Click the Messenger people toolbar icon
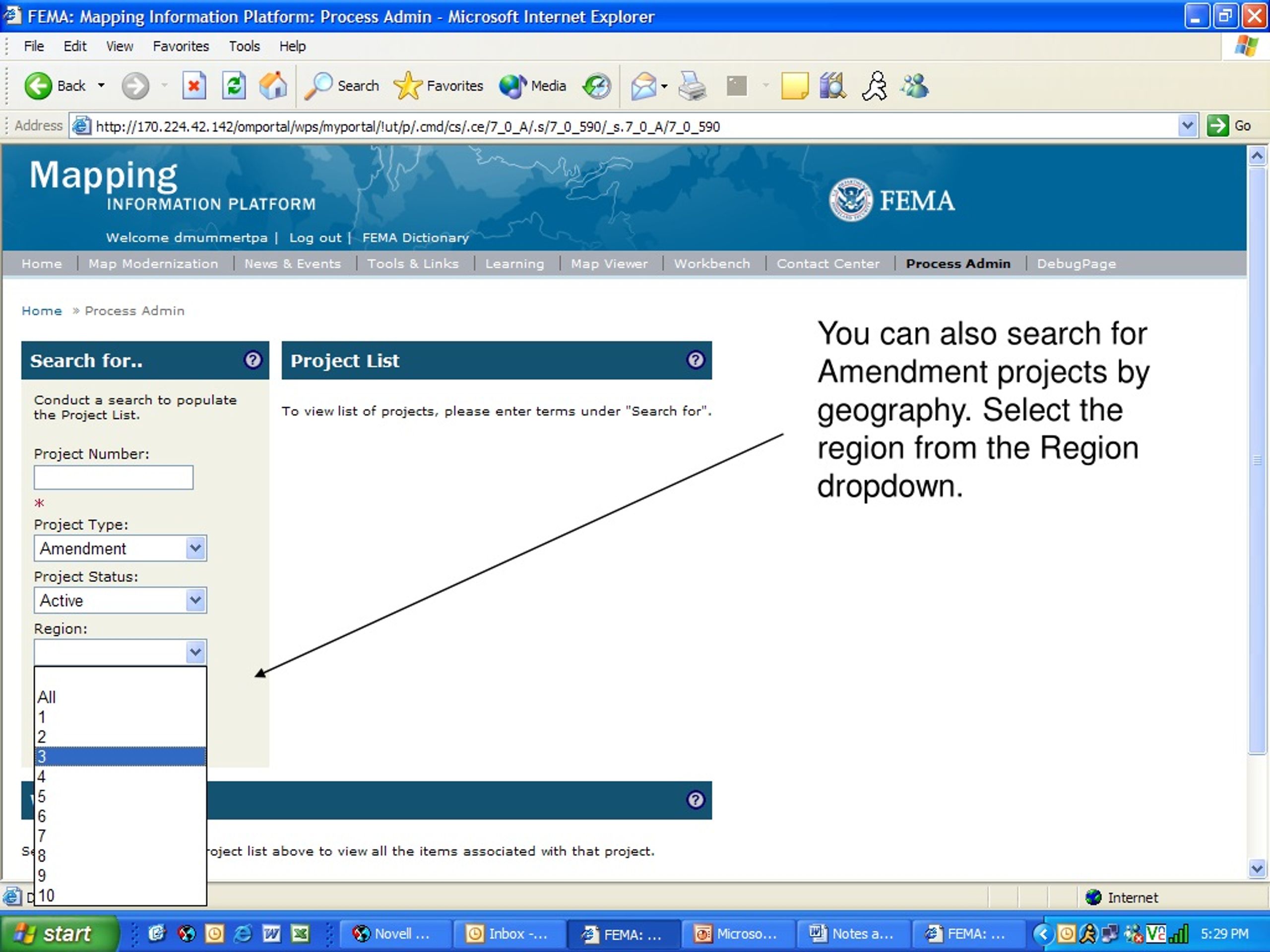 click(914, 86)
